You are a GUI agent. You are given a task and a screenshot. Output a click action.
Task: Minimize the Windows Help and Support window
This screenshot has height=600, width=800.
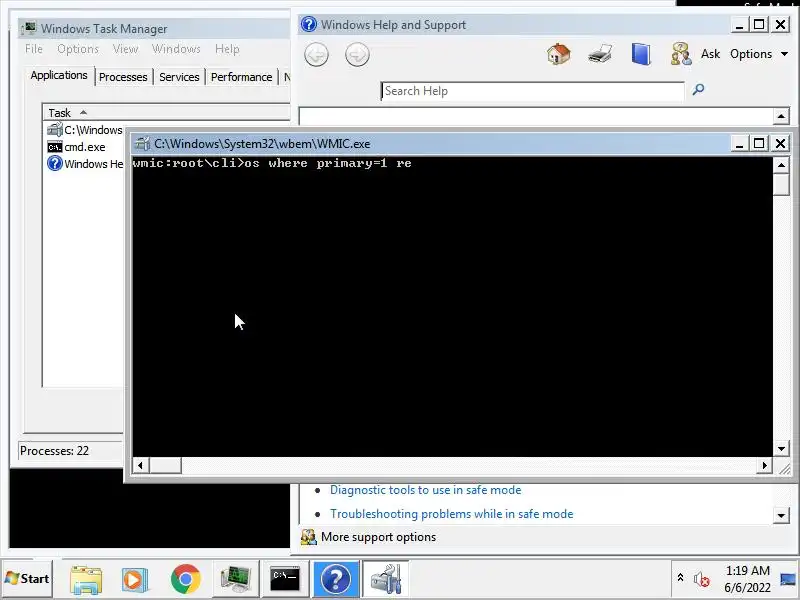[x=739, y=24]
